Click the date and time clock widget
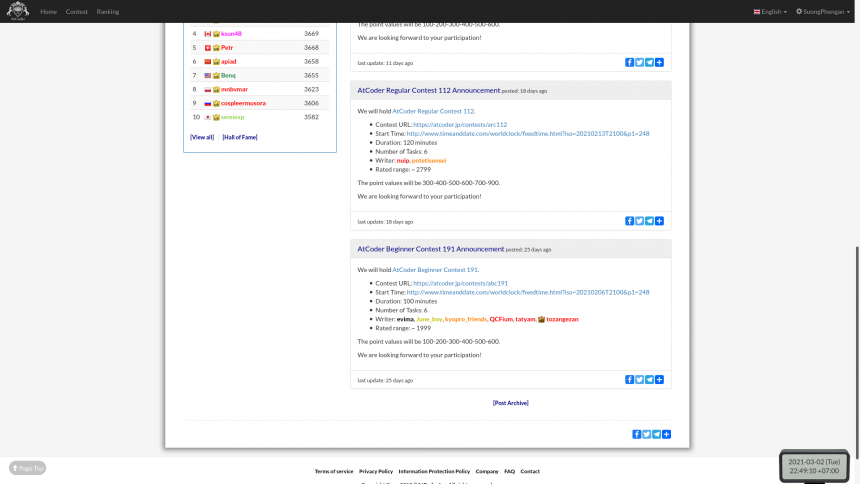The image size is (860, 484). click(814, 466)
